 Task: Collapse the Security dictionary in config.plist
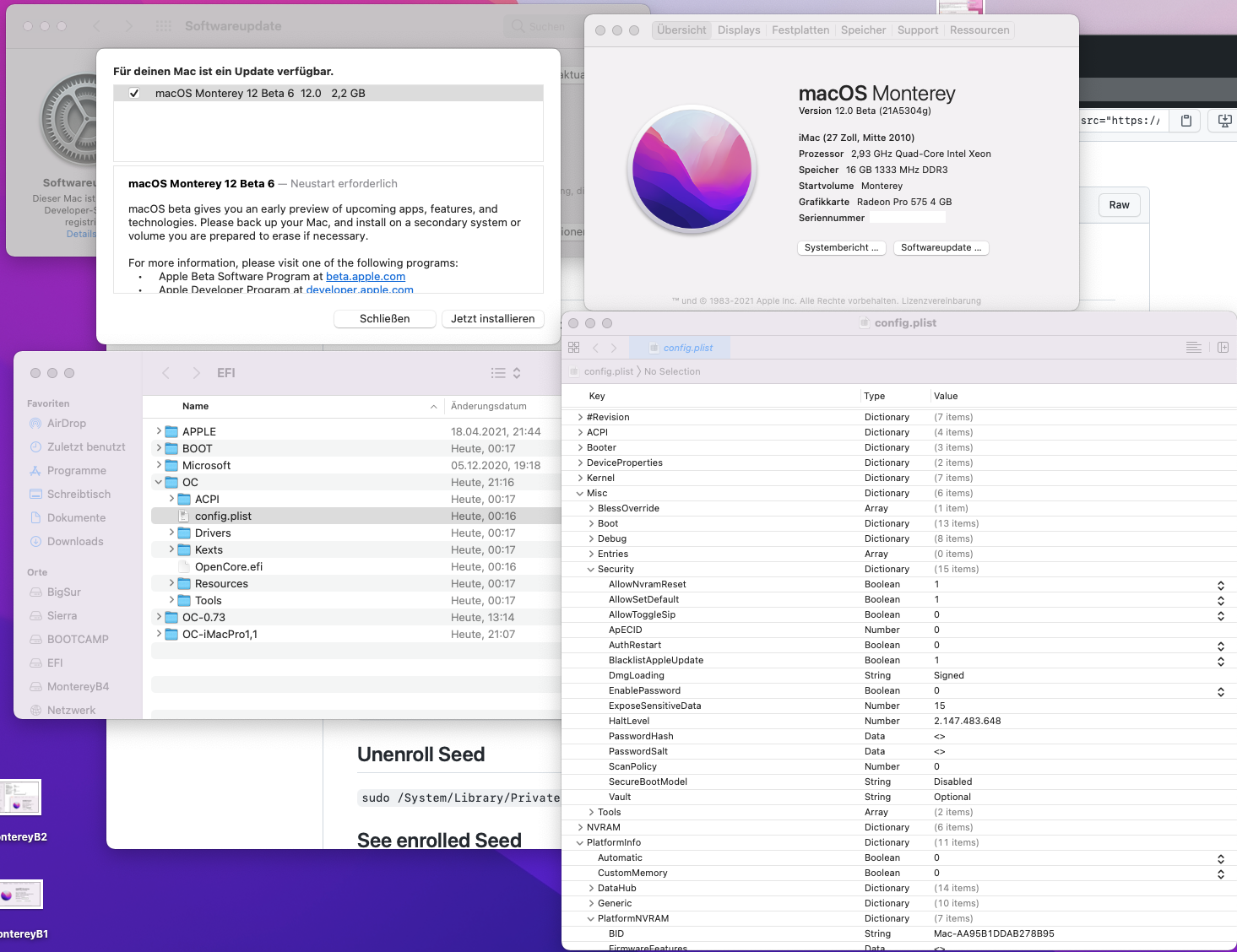591,569
